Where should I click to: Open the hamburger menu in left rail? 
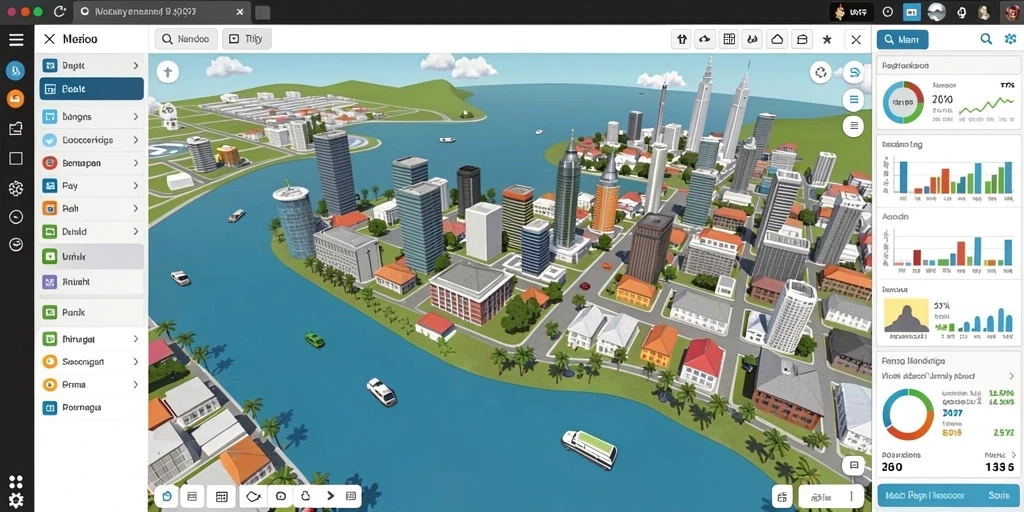coord(16,40)
